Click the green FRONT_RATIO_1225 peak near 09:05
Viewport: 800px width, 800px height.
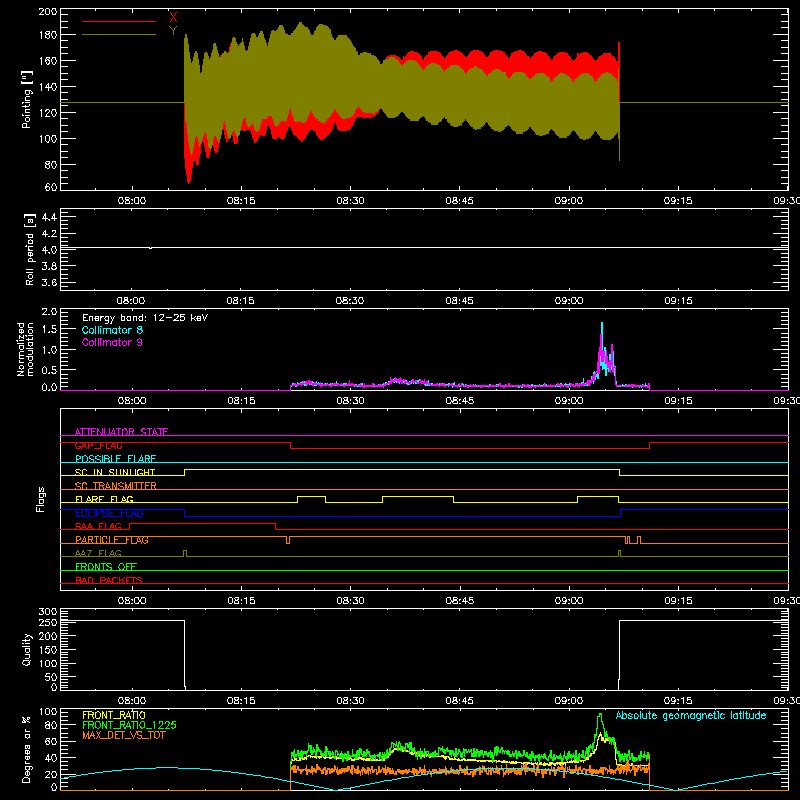pyautogui.click(x=600, y=715)
